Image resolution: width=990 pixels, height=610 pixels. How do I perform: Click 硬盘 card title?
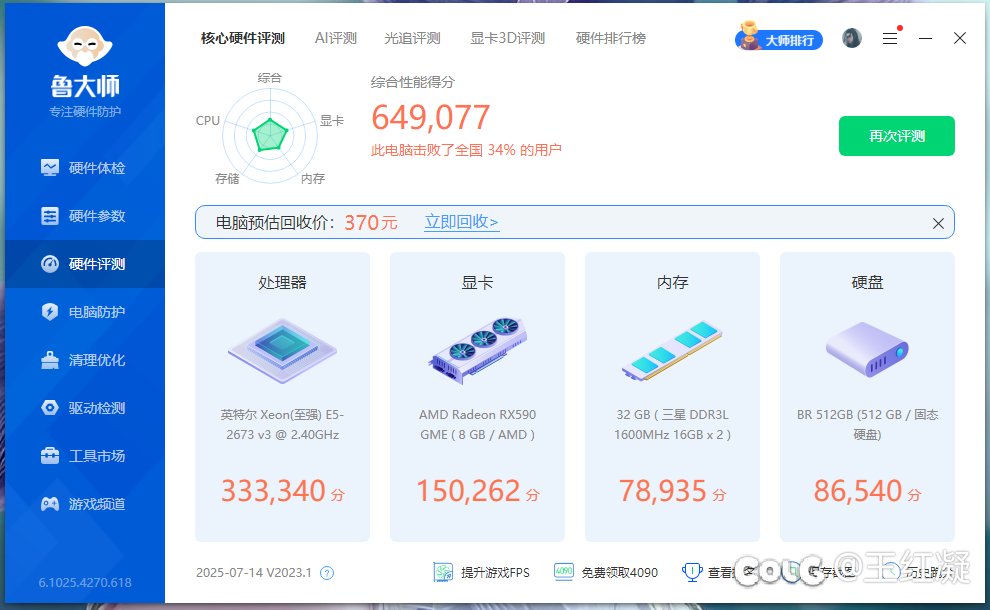tap(868, 282)
